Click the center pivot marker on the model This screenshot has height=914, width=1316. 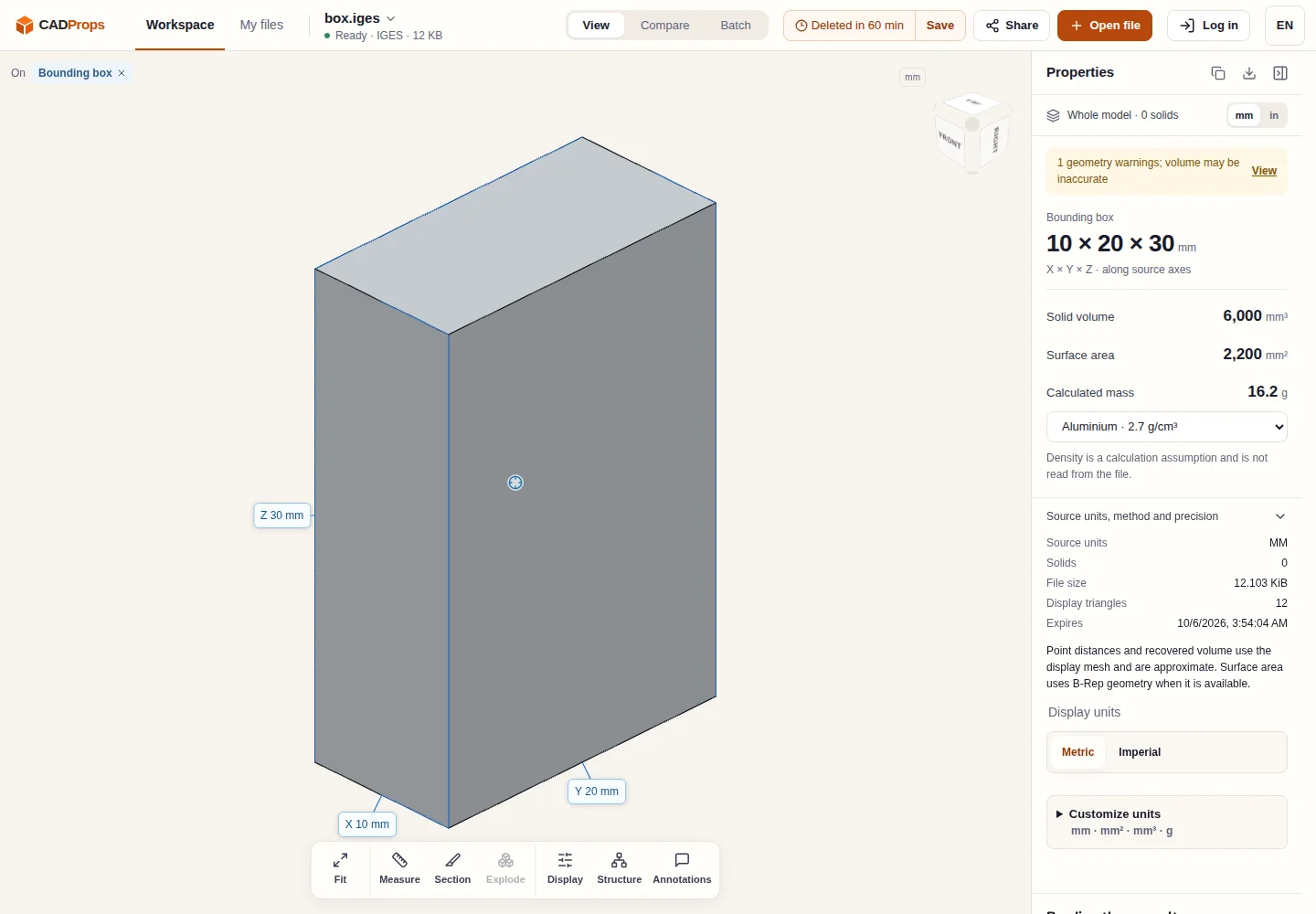[515, 483]
